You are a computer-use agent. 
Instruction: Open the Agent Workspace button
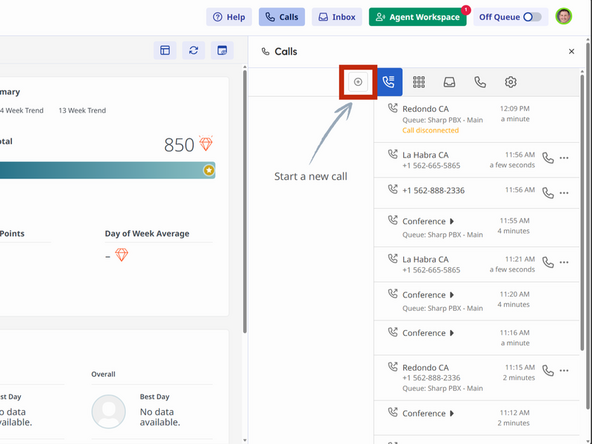point(418,17)
